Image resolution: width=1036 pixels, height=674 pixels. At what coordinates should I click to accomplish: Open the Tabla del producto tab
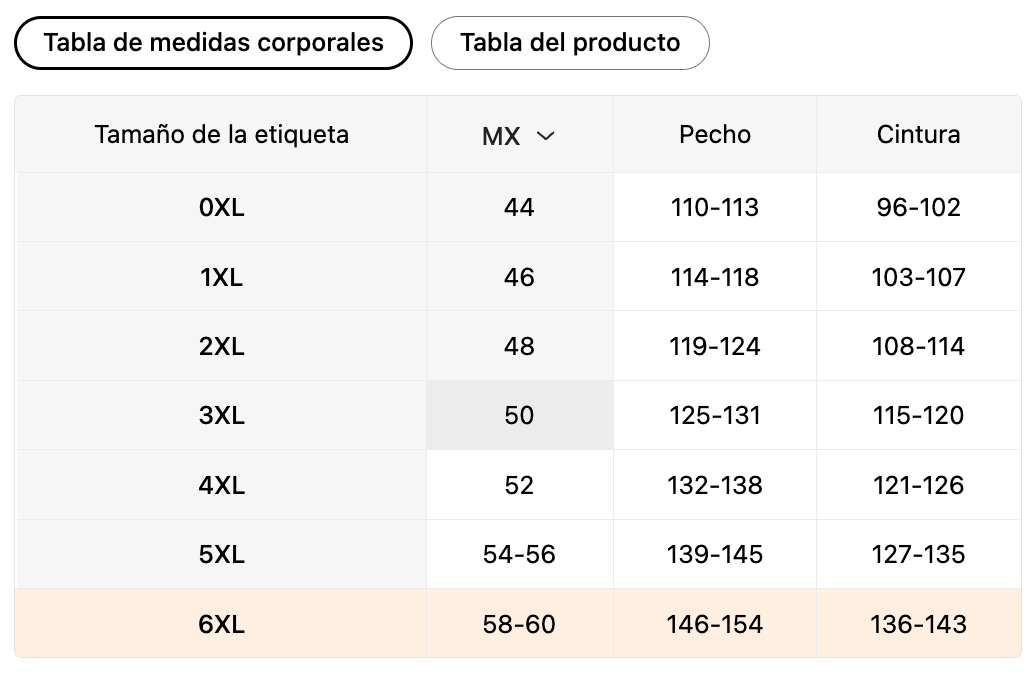click(570, 44)
